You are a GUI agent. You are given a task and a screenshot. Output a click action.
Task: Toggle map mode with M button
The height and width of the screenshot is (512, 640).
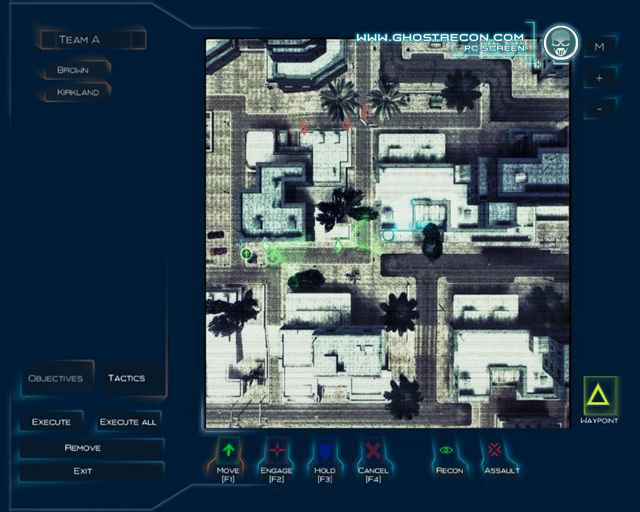[599, 47]
